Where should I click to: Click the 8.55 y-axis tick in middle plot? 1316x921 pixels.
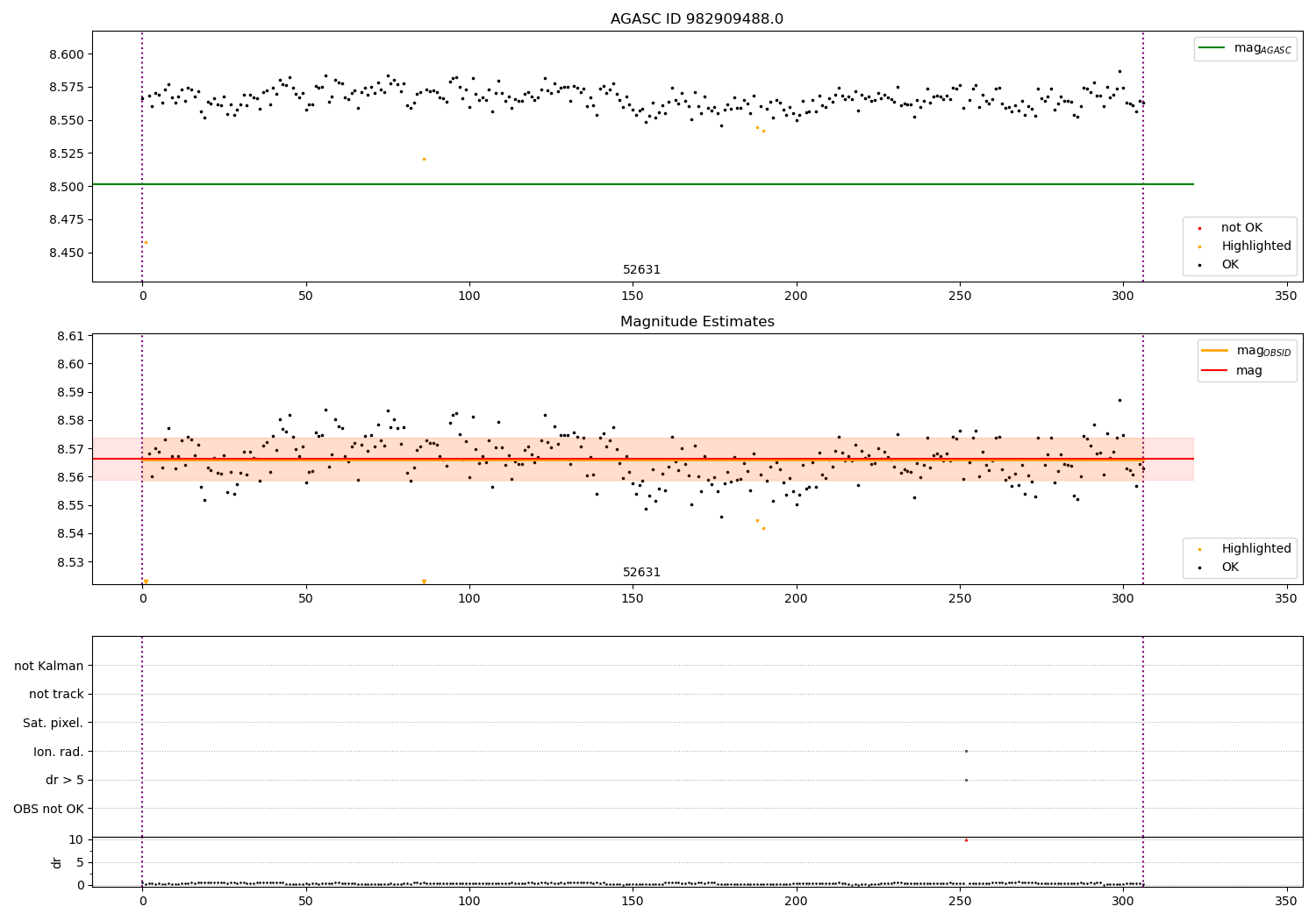(x=70, y=506)
